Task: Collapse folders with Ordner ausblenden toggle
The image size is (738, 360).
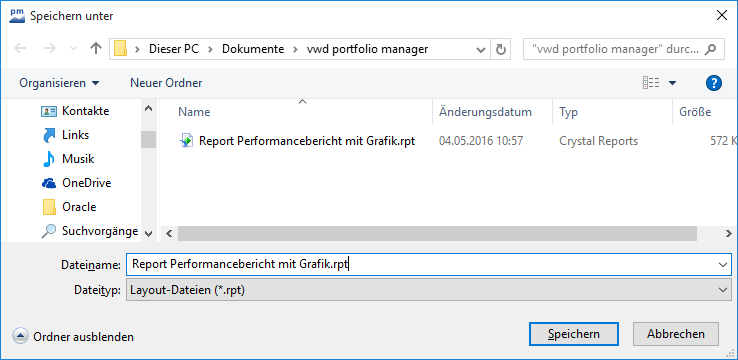Action: [73, 337]
